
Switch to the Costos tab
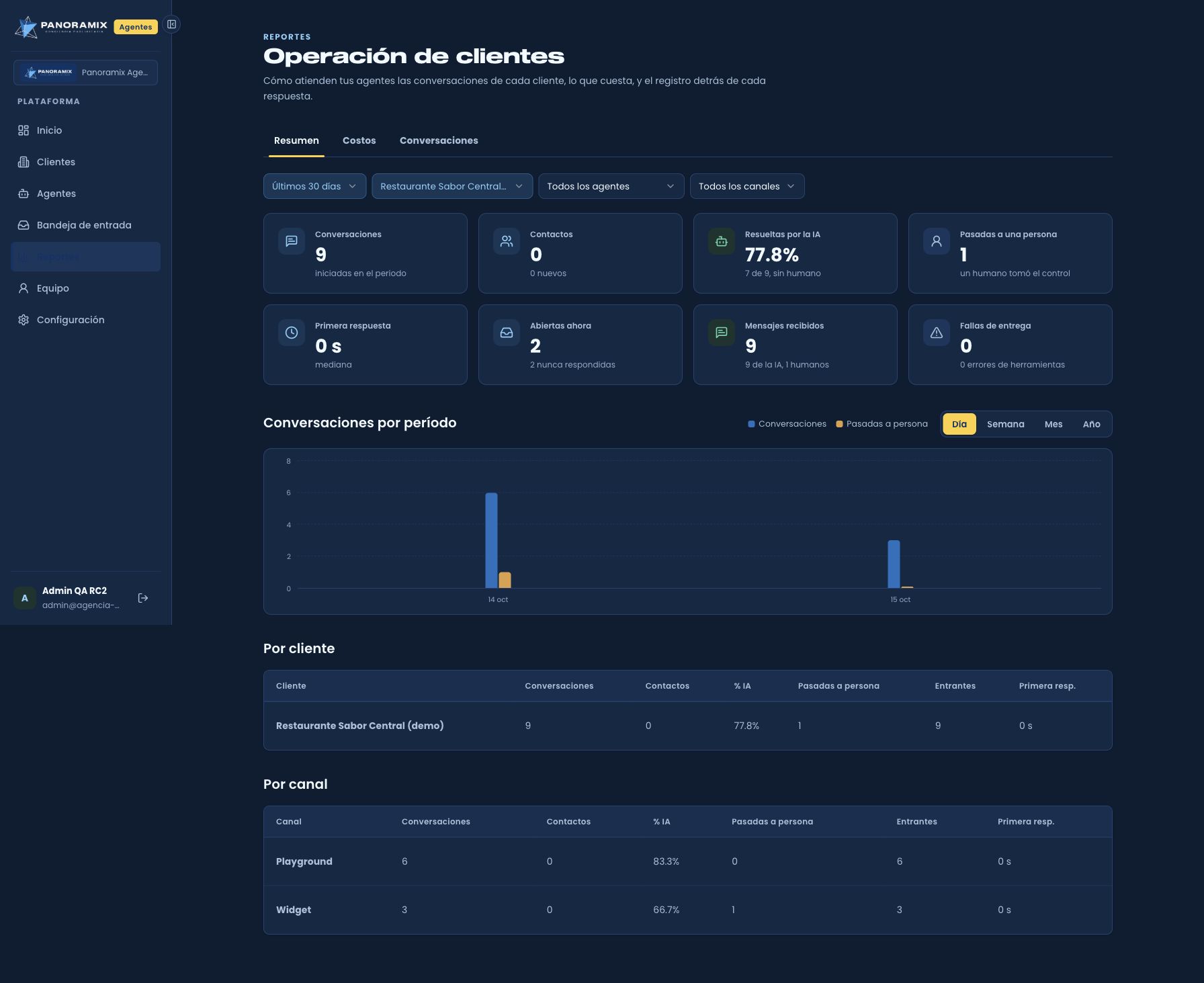(x=359, y=140)
